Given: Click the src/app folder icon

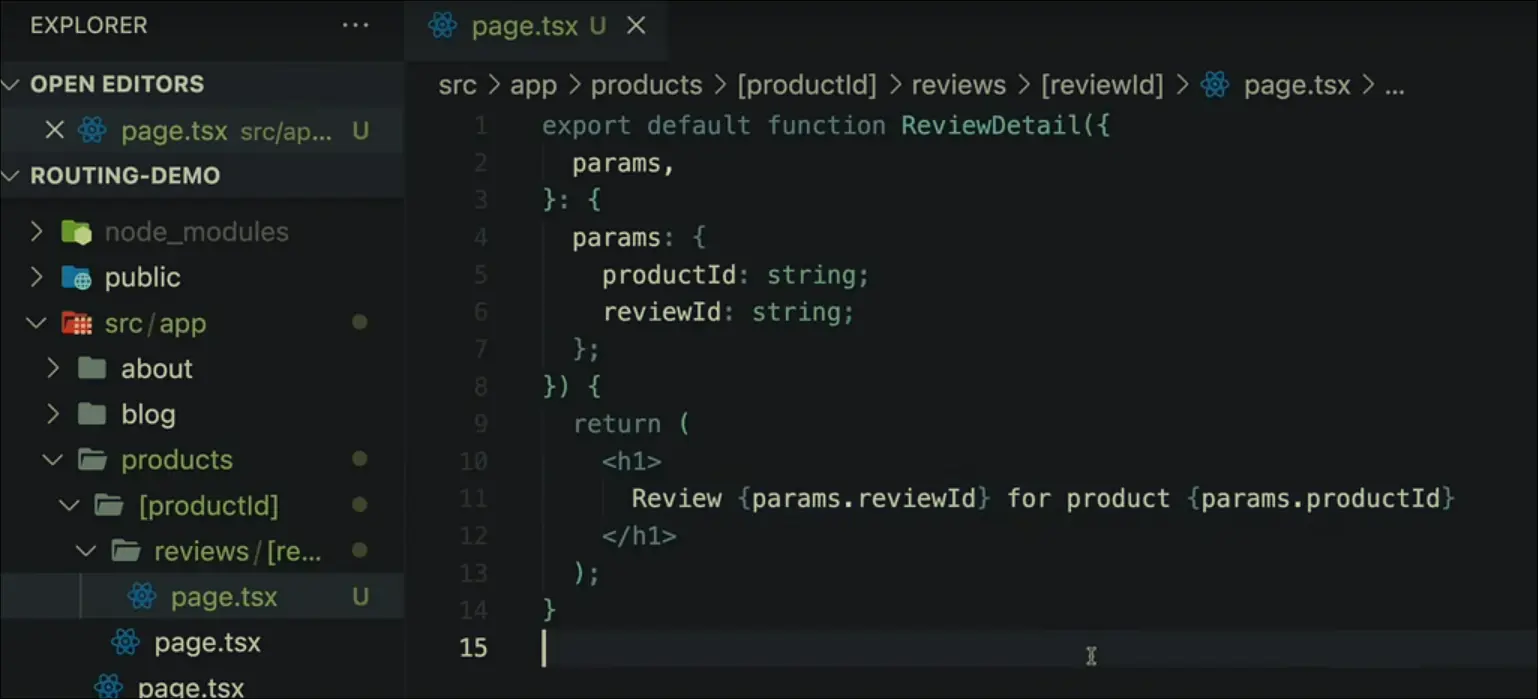Looking at the screenshot, I should tap(76, 324).
